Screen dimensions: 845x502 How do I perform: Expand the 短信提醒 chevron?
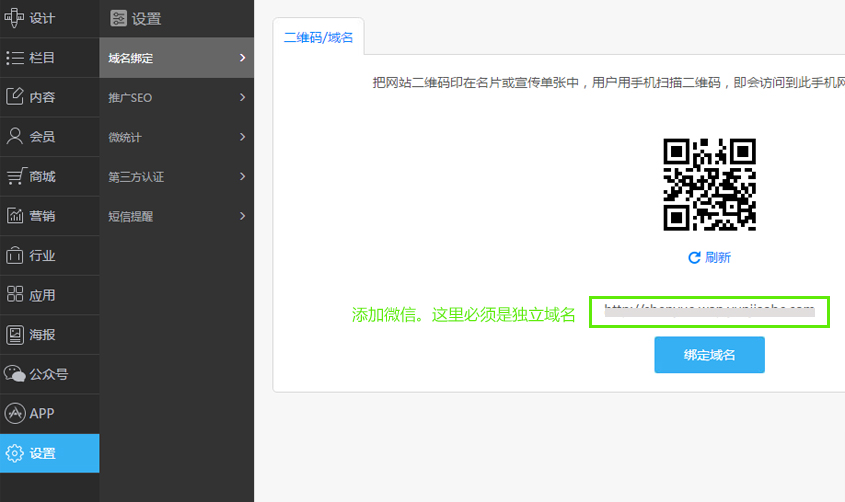click(243, 216)
